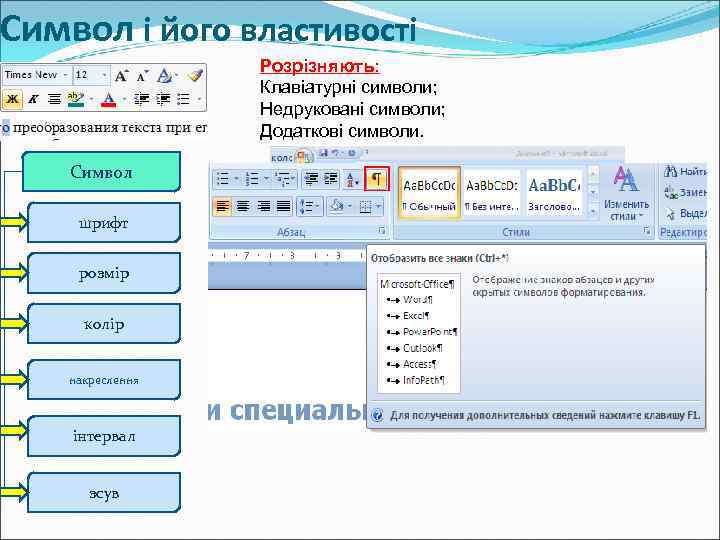The image size is (720, 540).
Task: Open Shading dropdown arrow
Action: 350,207
